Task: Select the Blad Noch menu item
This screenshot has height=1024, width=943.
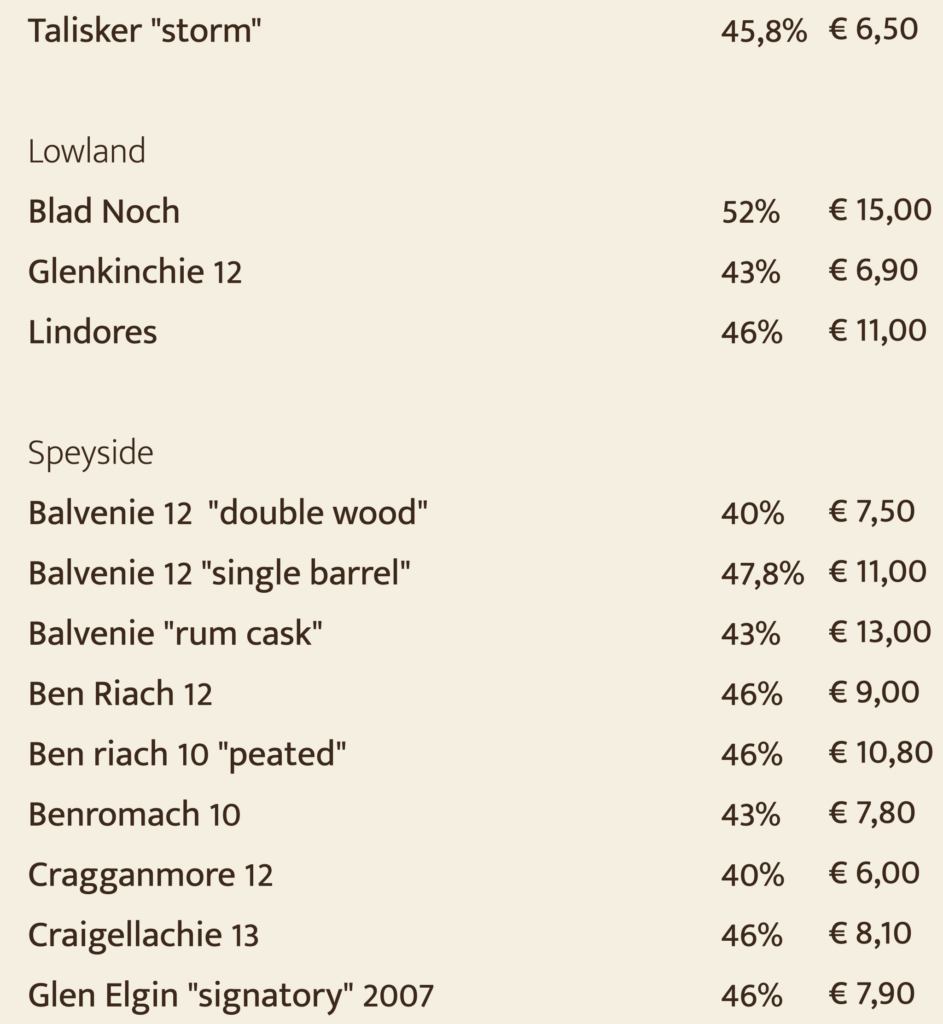Action: pyautogui.click(x=103, y=211)
